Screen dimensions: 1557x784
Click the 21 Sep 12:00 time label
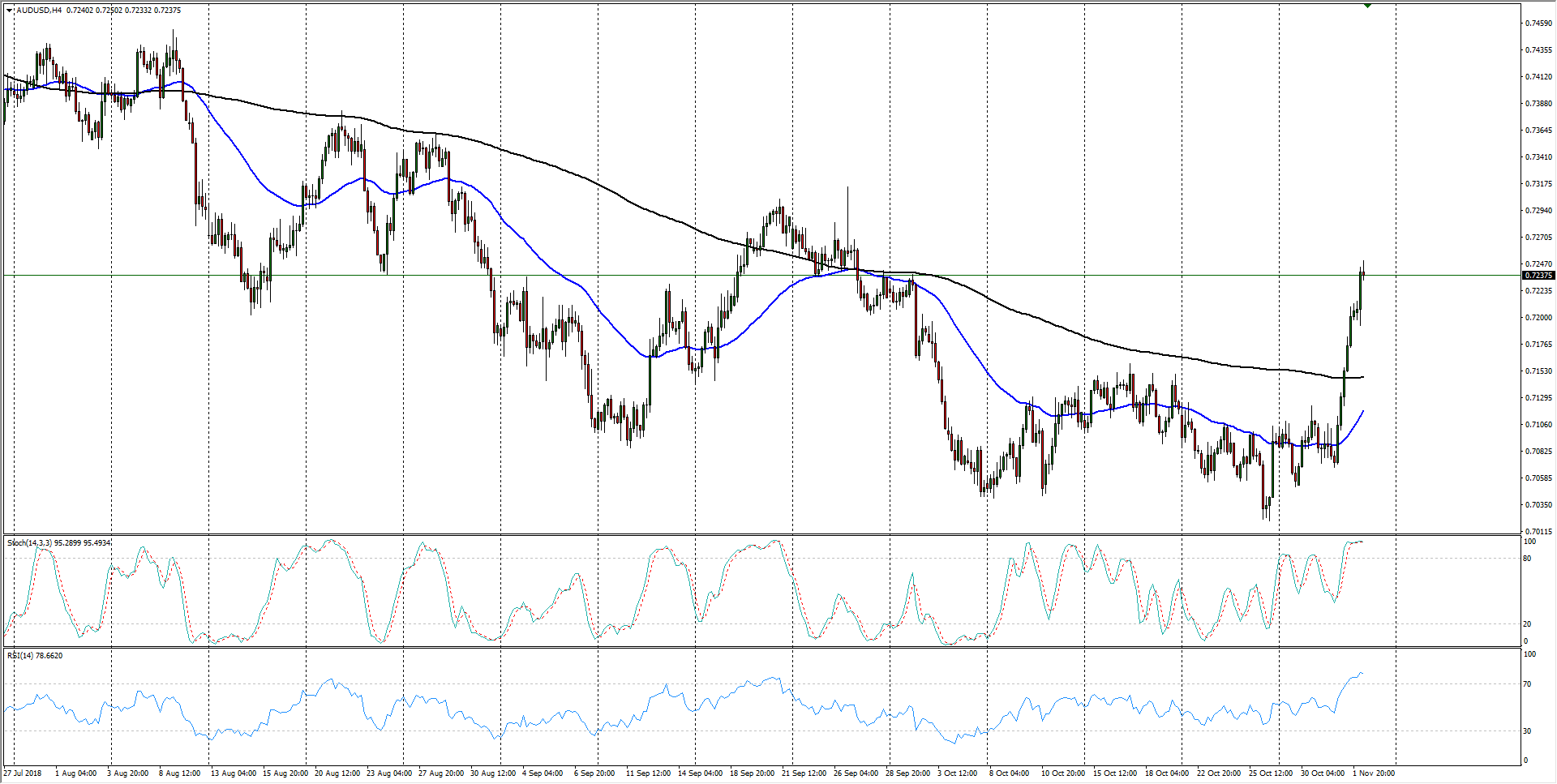[804, 773]
